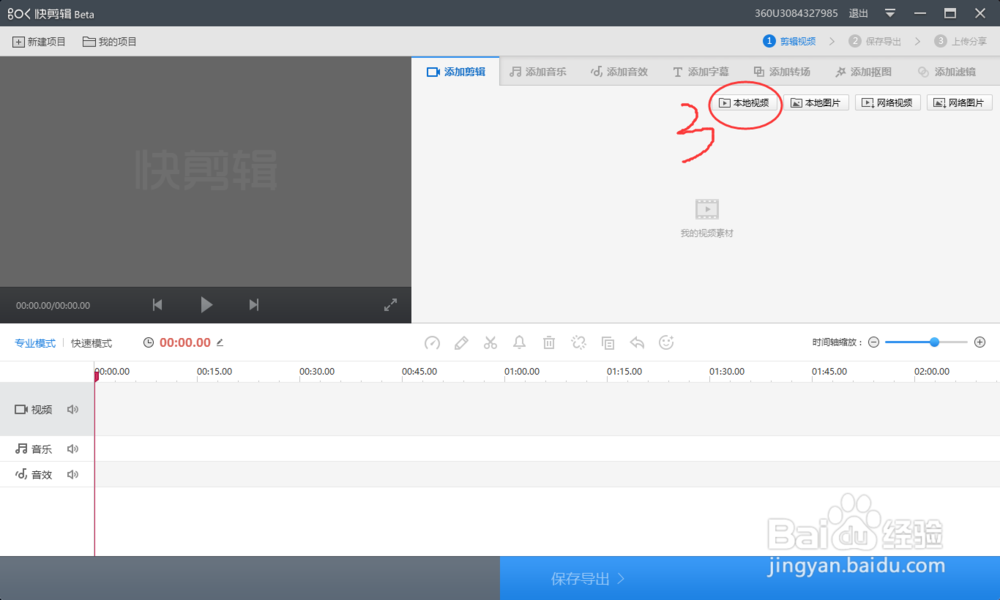This screenshot has width=1000, height=600.
Task: Click 新建项目 button
Action: [39, 41]
